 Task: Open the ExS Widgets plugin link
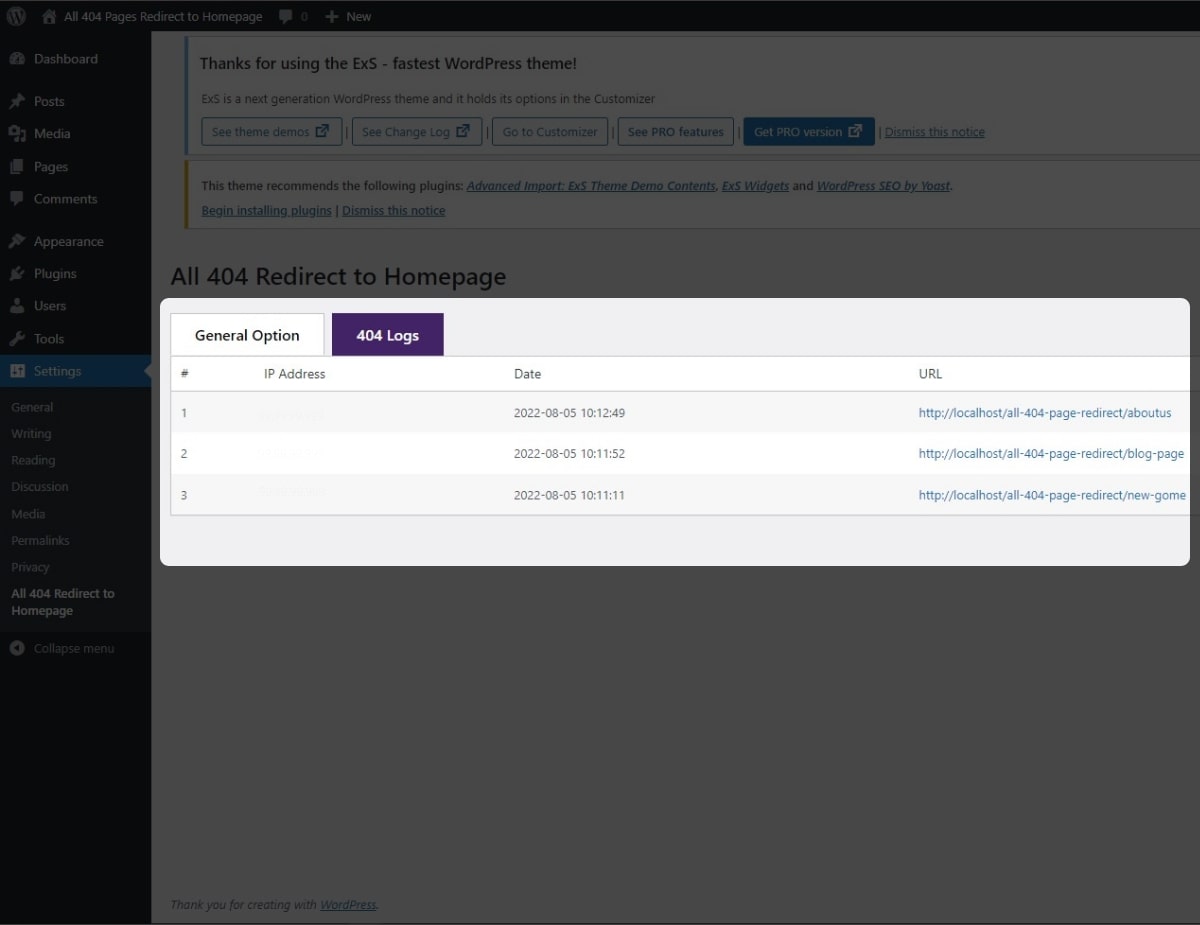pyautogui.click(x=756, y=186)
